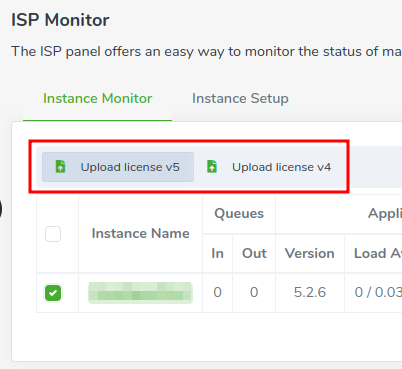Click the Instance Name column header
The width and height of the screenshot is (402, 369).
pyautogui.click(x=140, y=233)
